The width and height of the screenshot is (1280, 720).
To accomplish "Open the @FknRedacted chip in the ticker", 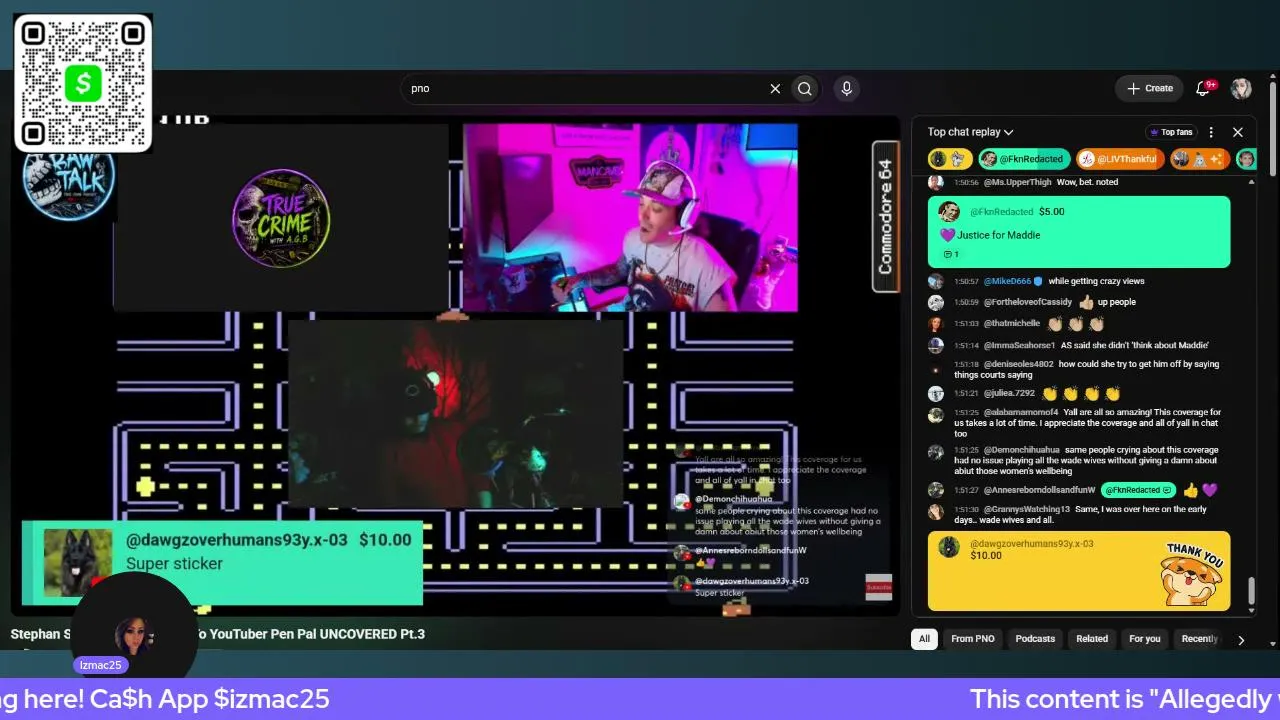I will [1024, 159].
